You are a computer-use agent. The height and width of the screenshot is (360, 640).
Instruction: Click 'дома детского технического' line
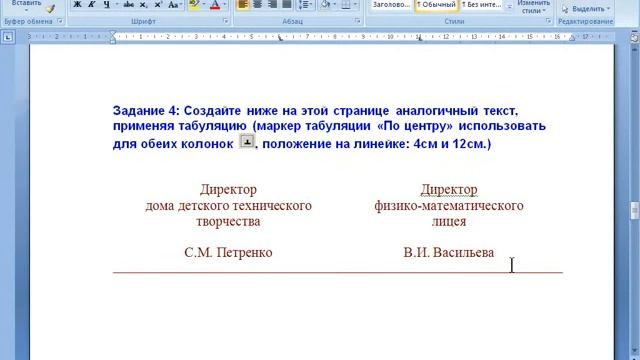[x=228, y=205]
